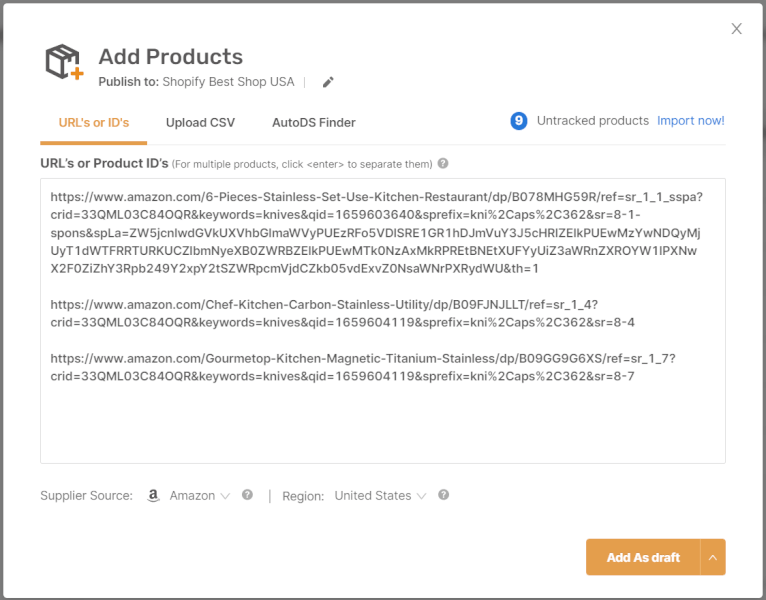Open the United States region dropdown
Screen dimensions: 766x600
pos(380,495)
